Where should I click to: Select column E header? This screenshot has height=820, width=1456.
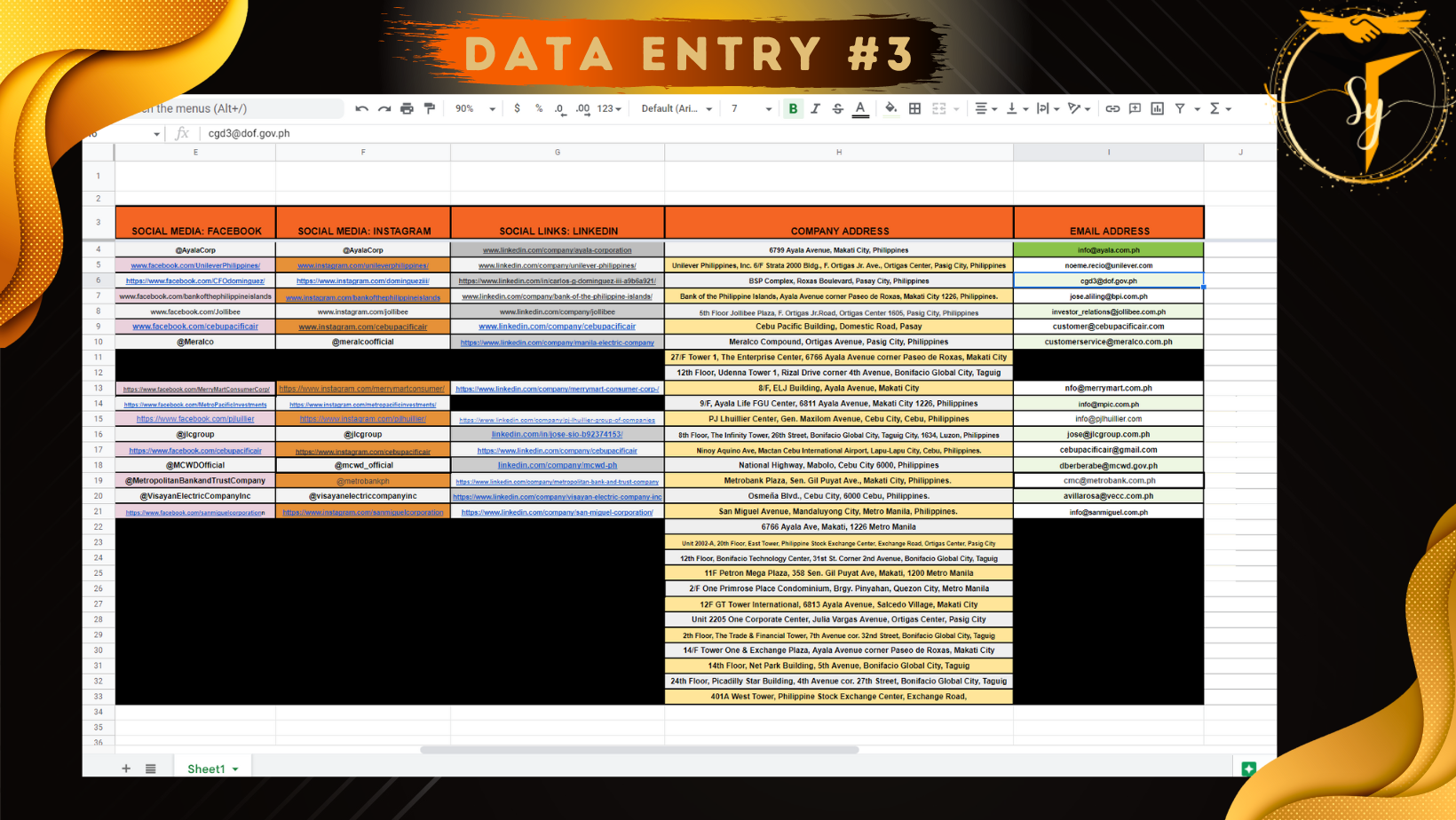(x=195, y=153)
